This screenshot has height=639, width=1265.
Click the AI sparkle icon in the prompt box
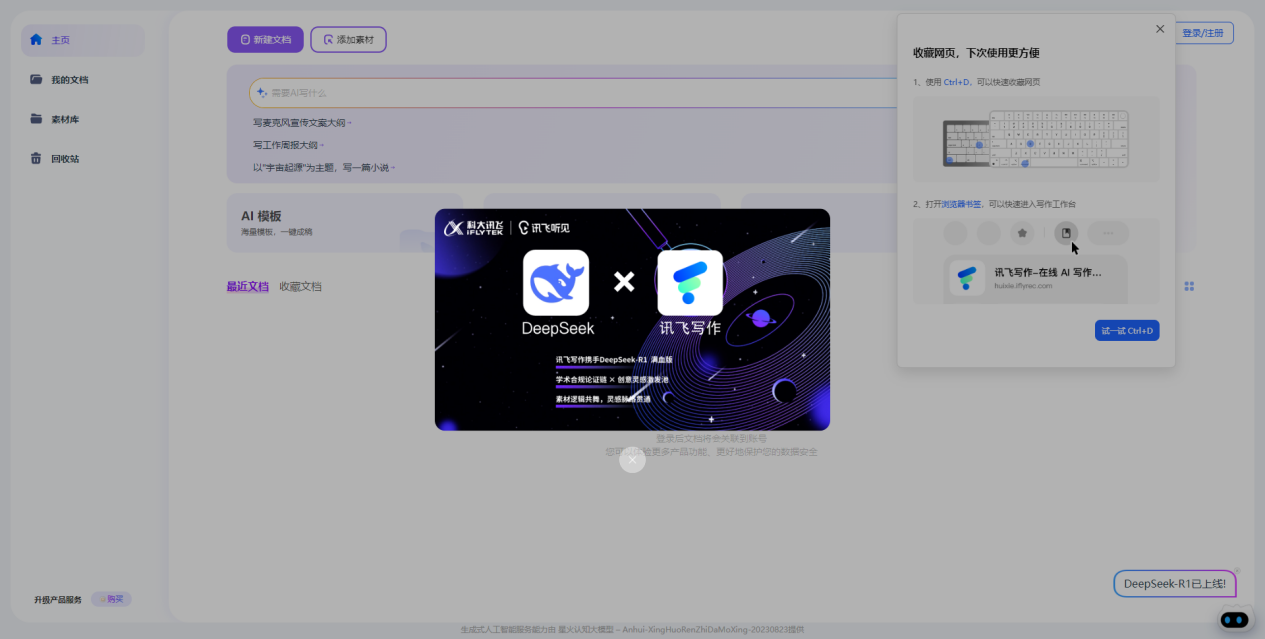(262, 93)
